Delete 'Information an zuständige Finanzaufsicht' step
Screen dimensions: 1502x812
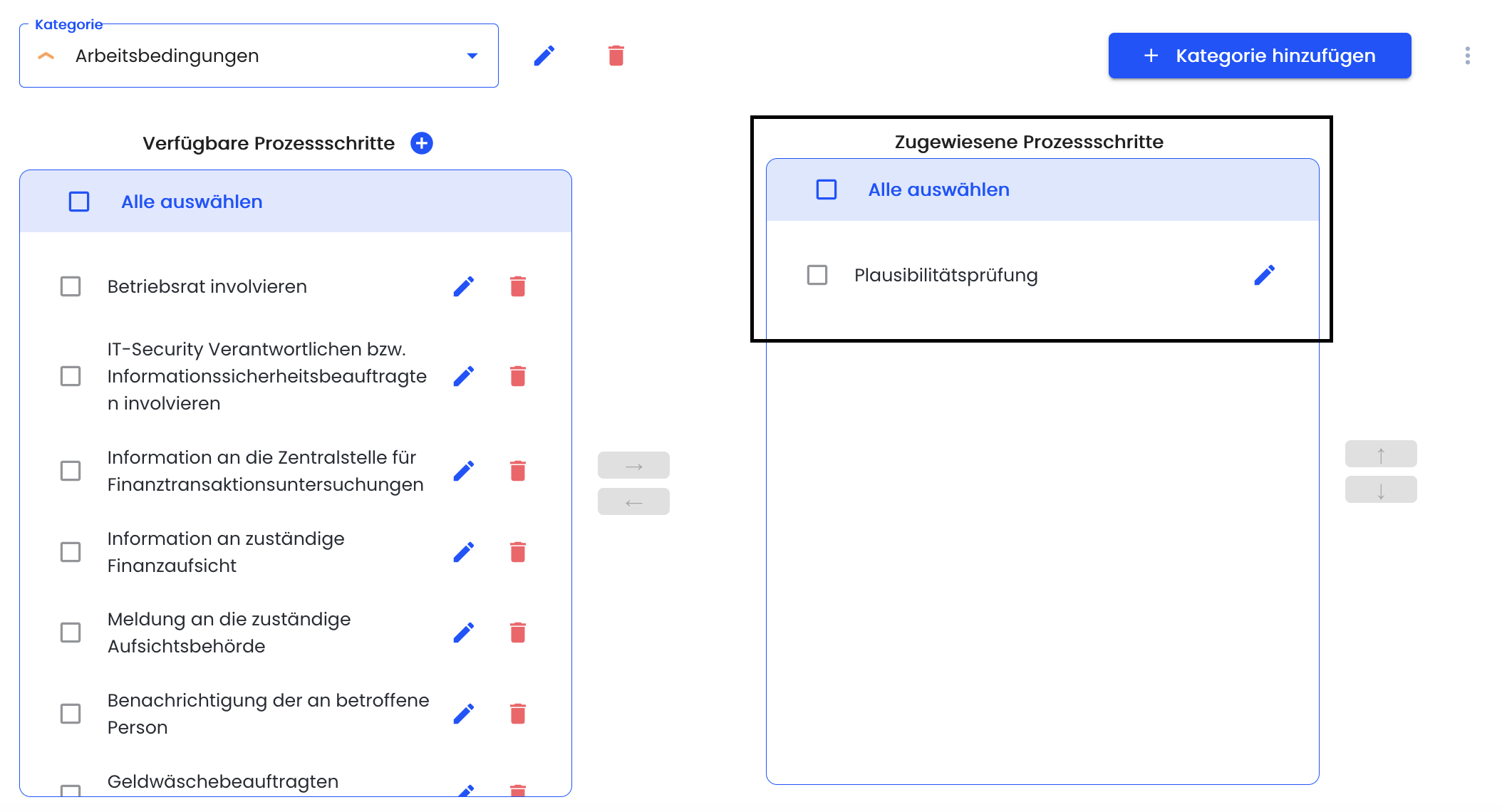coord(518,552)
